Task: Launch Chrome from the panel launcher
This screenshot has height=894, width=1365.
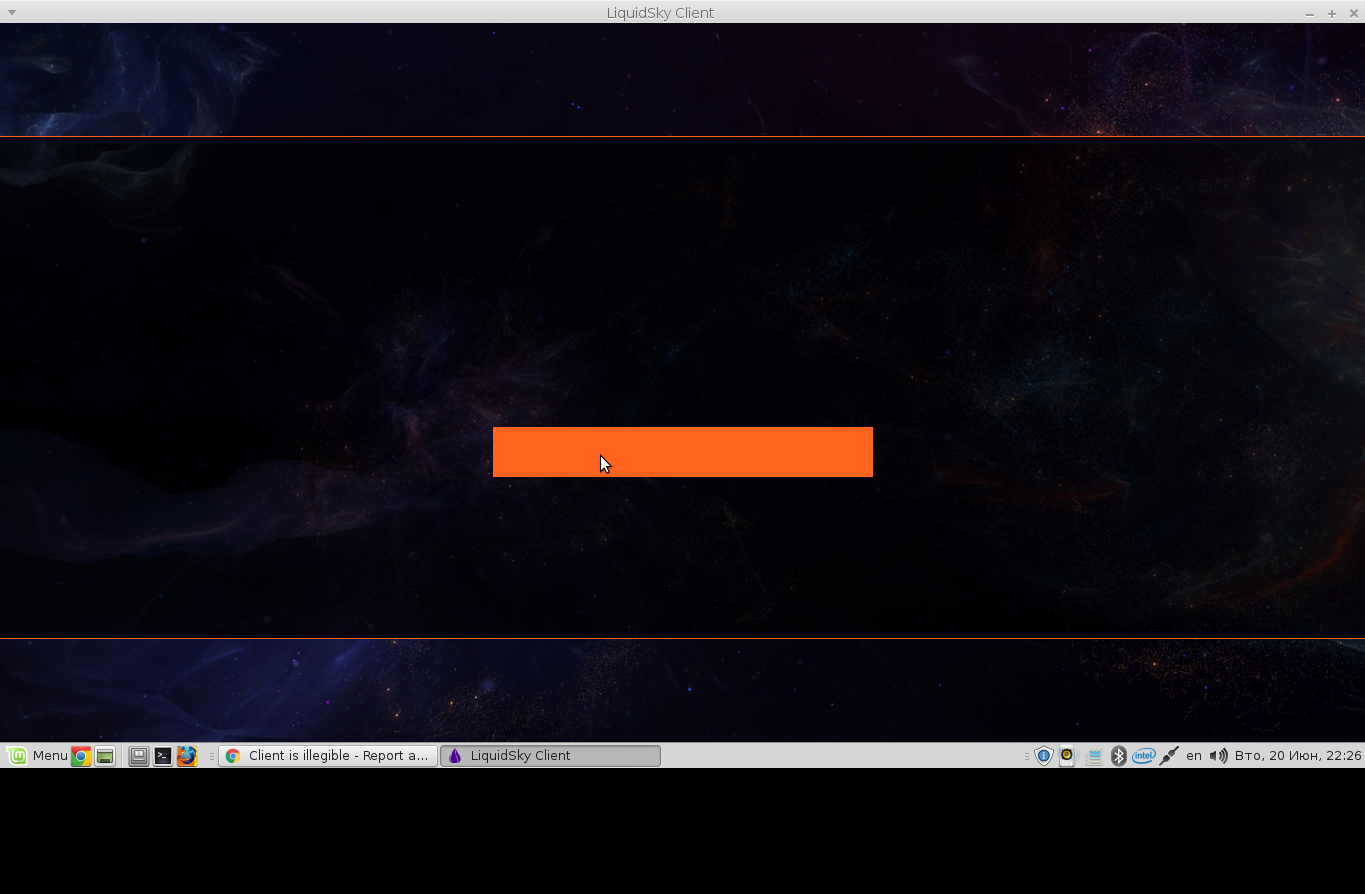Action: tap(81, 756)
